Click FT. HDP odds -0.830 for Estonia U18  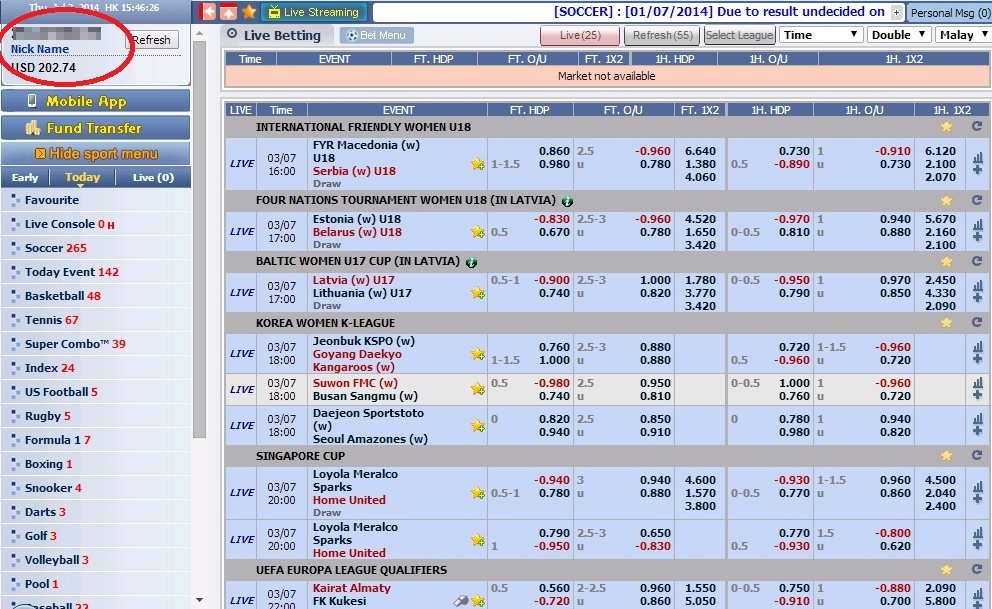pos(552,219)
